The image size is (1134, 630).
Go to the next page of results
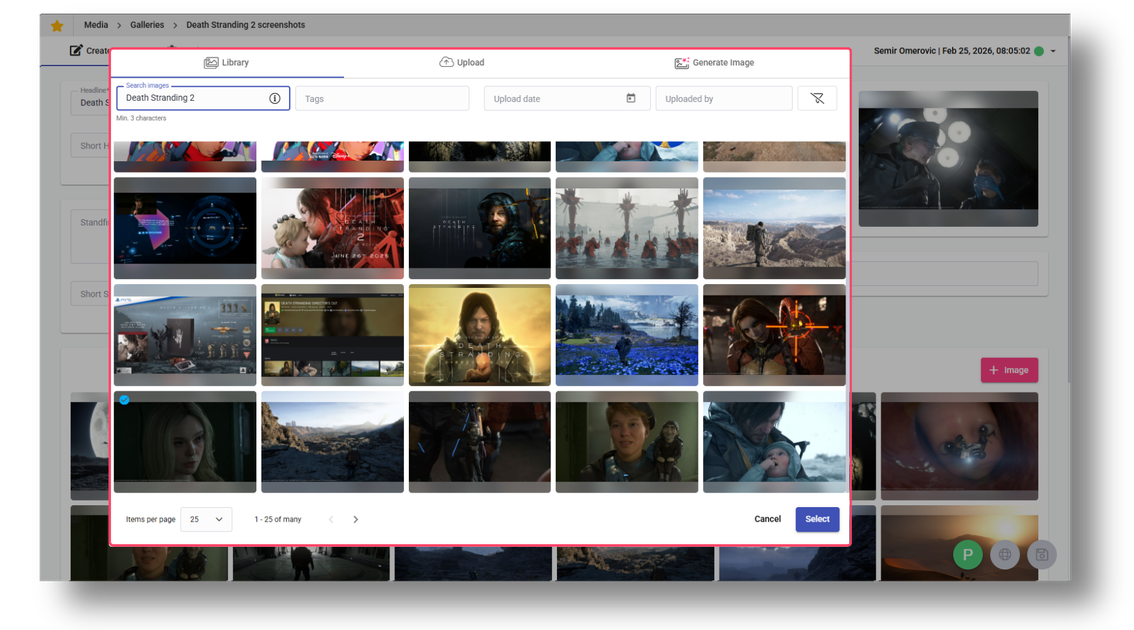click(x=355, y=519)
